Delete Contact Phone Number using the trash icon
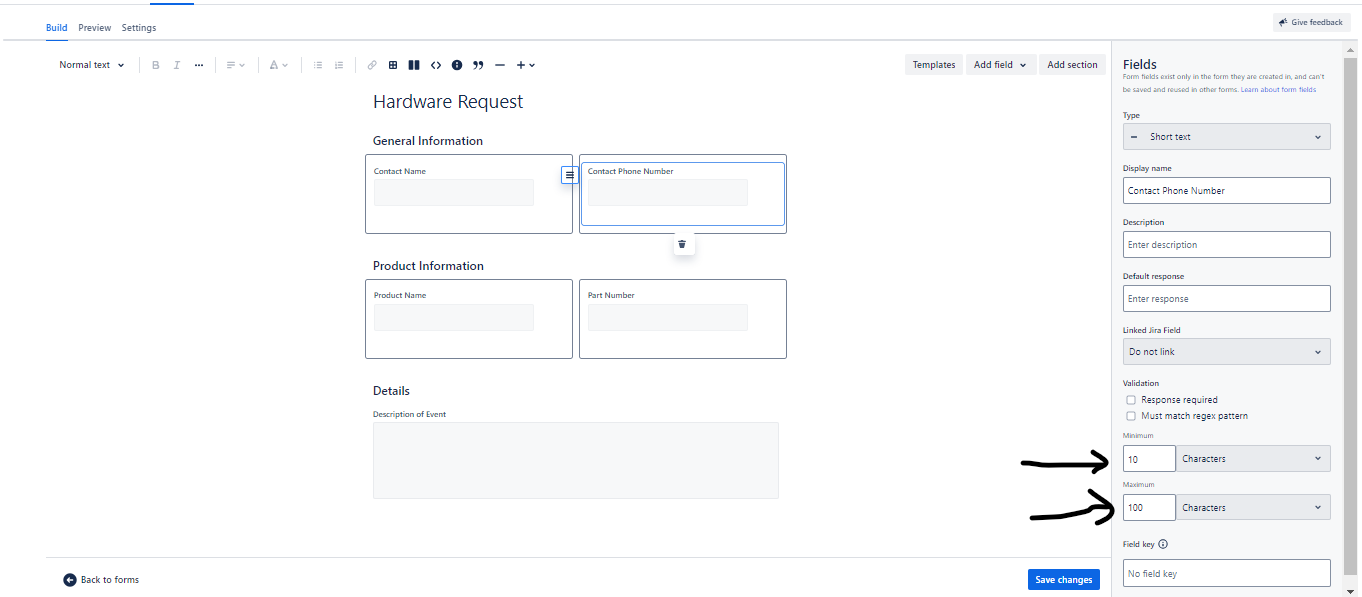Viewport: 1362px width, 597px height. tap(683, 243)
